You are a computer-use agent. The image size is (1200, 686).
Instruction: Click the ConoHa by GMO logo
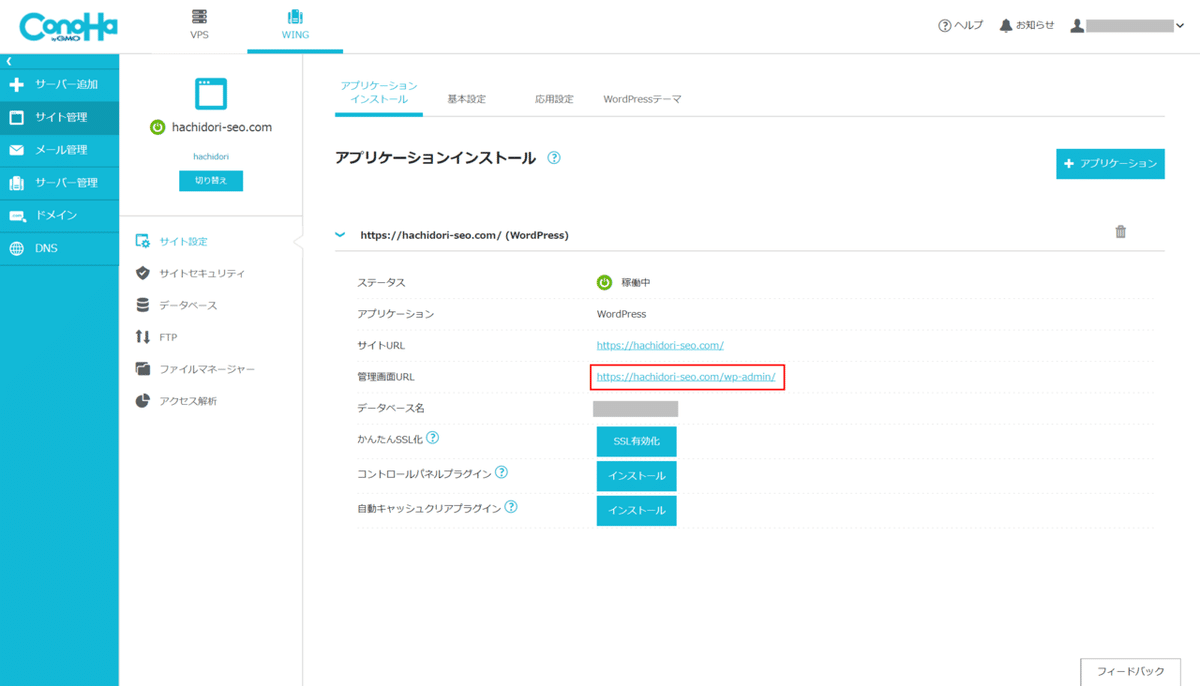pyautogui.click(x=68, y=26)
